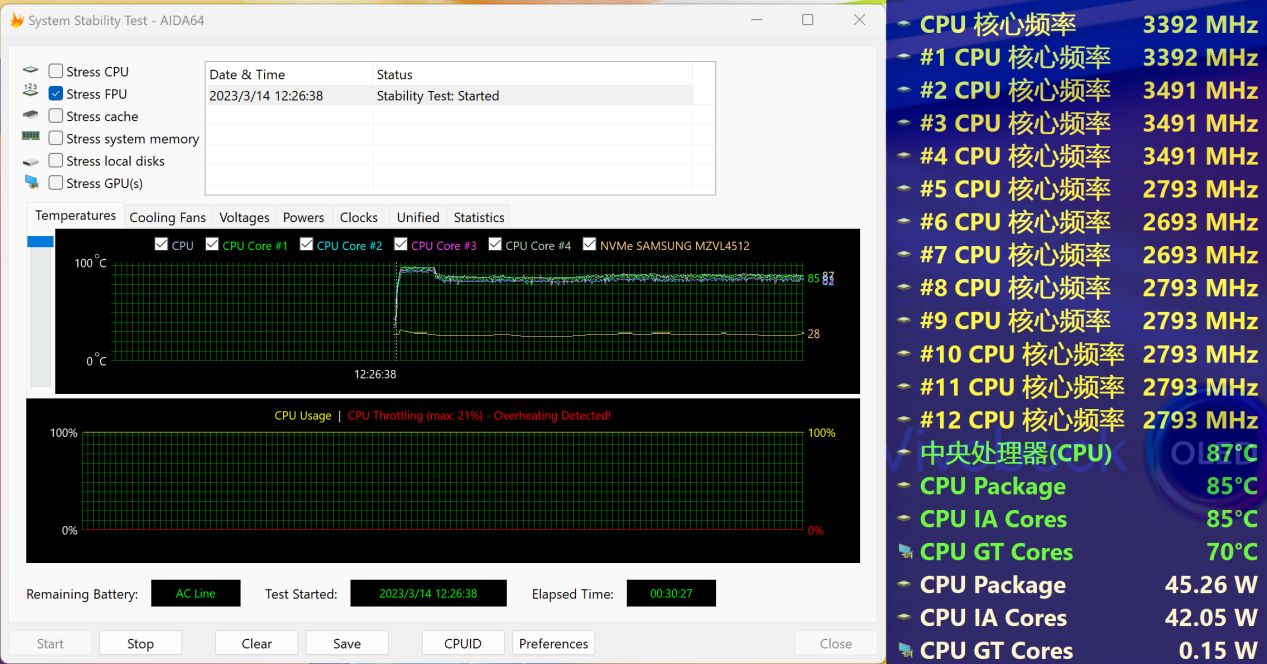Click the RAM module icon beside Stress system memory

pos(31,138)
